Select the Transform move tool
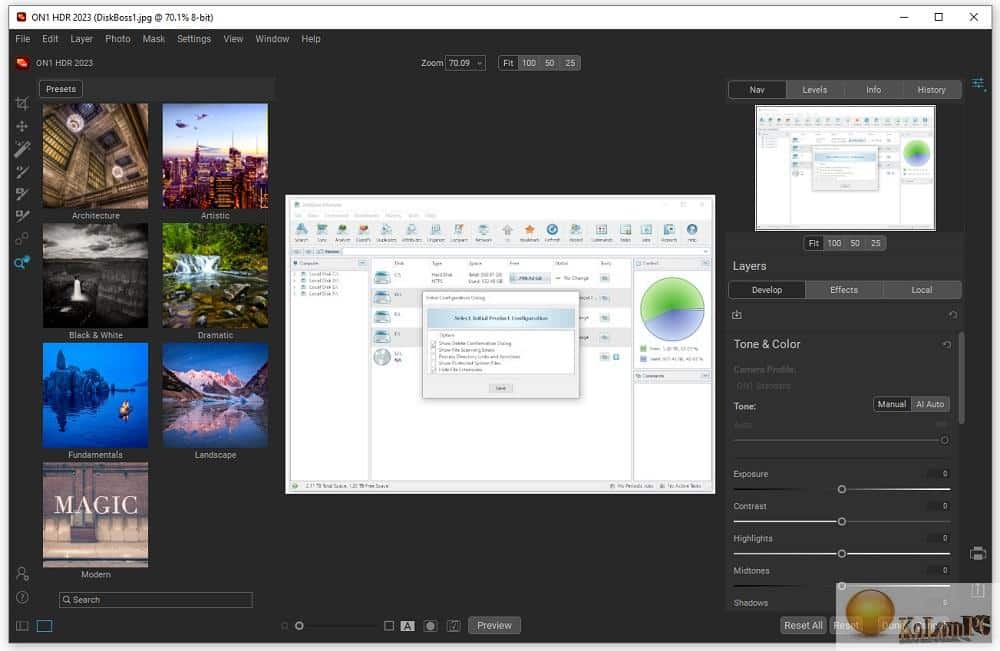 click(22, 126)
